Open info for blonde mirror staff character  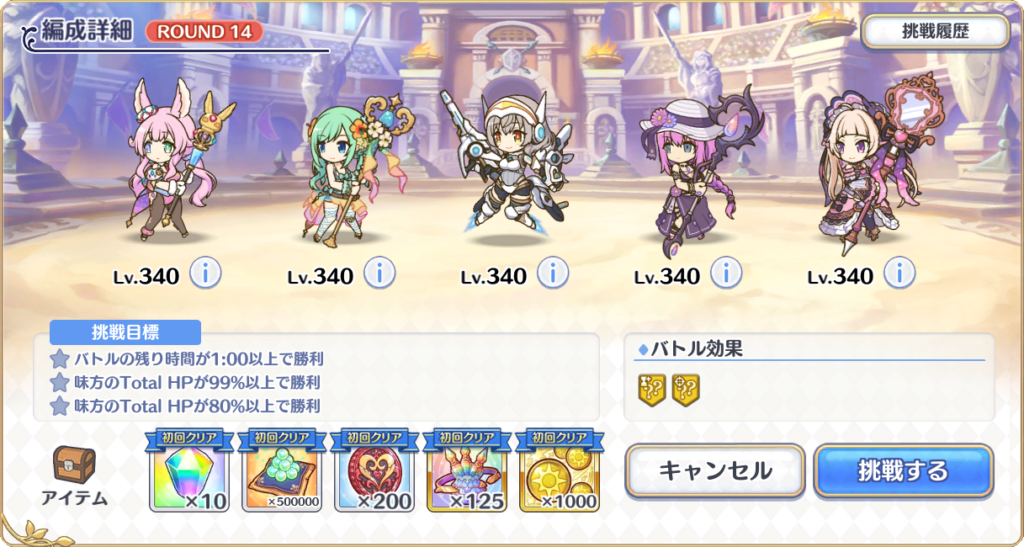[x=900, y=273]
